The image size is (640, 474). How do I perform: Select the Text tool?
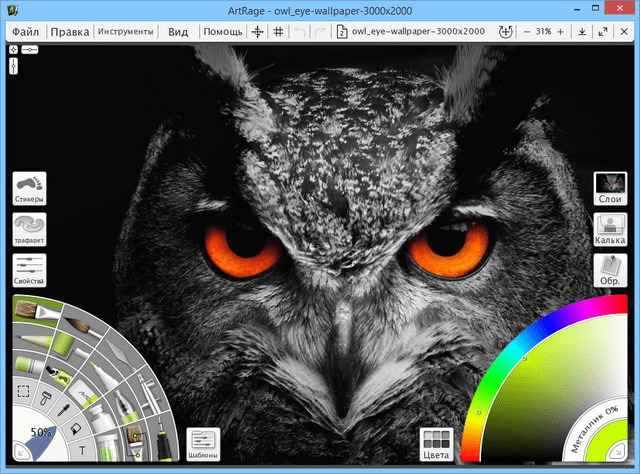[82, 450]
